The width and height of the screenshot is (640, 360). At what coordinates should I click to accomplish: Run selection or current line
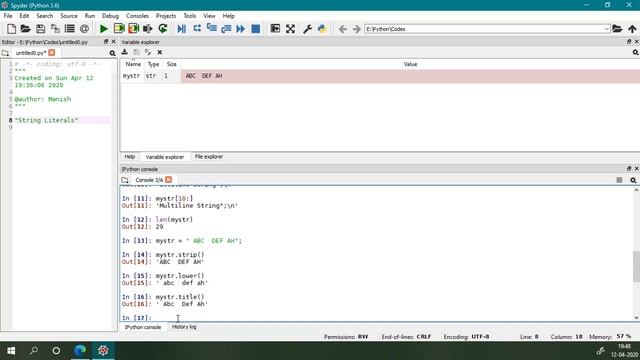148,29
